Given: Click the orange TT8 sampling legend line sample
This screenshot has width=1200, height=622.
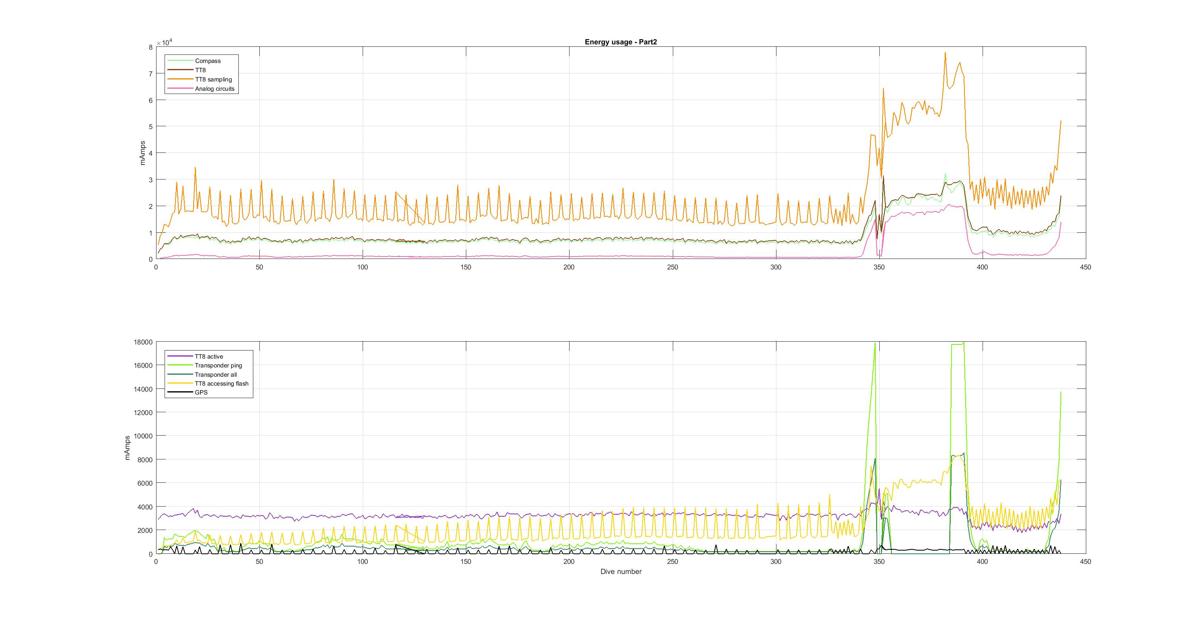Looking at the screenshot, I should click(181, 79).
